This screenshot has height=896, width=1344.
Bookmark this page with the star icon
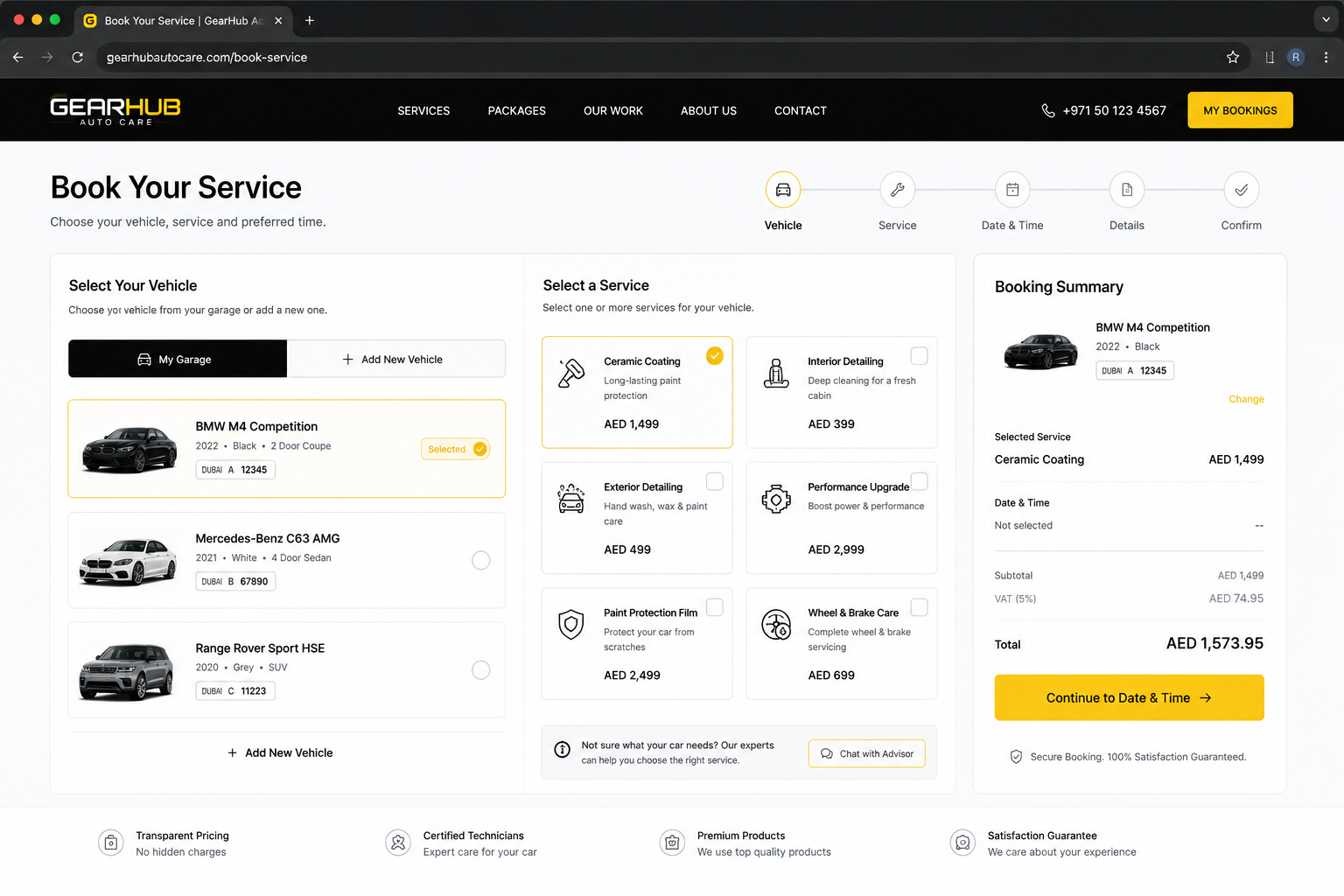click(1233, 57)
